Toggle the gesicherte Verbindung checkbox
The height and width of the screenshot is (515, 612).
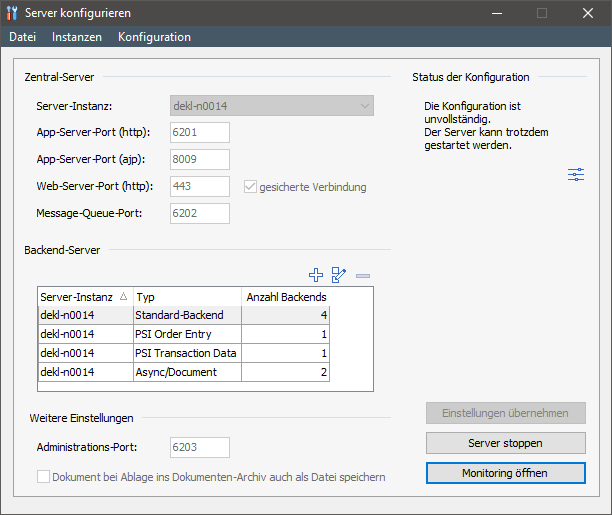[x=251, y=186]
